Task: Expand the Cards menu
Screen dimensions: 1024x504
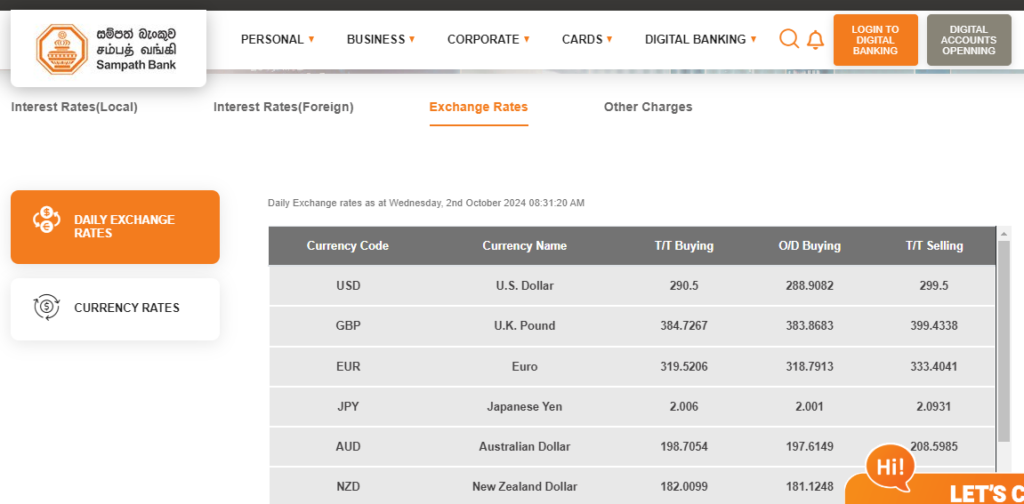Action: 587,39
